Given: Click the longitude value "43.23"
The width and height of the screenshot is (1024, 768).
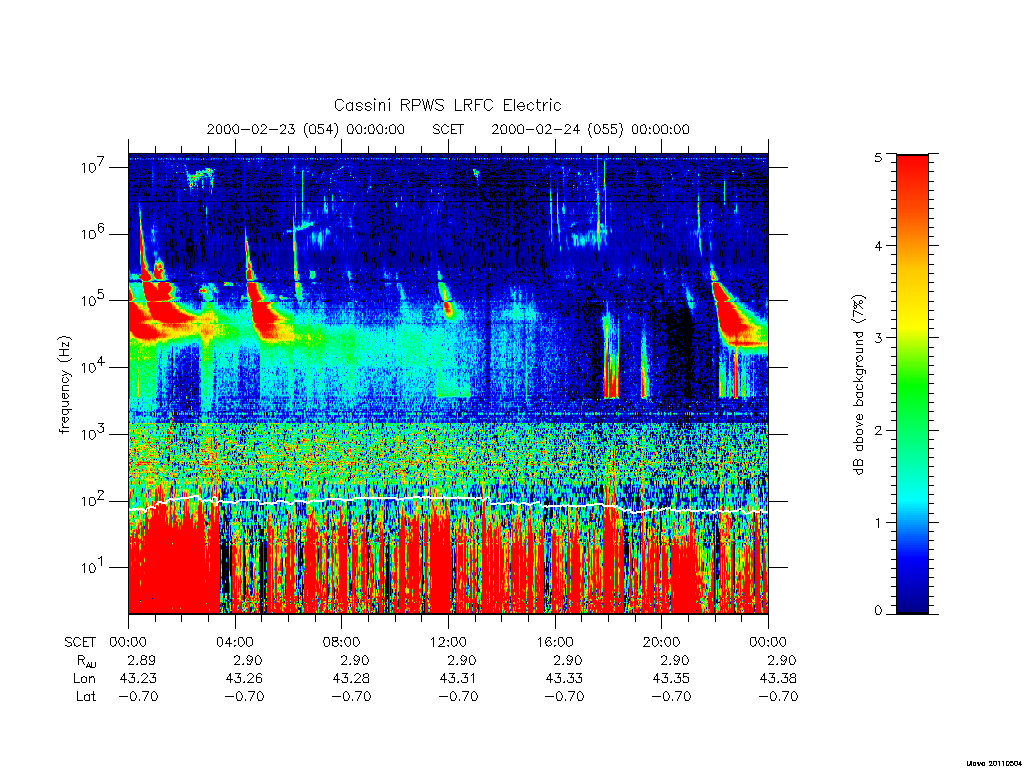Looking at the screenshot, I should [x=138, y=679].
